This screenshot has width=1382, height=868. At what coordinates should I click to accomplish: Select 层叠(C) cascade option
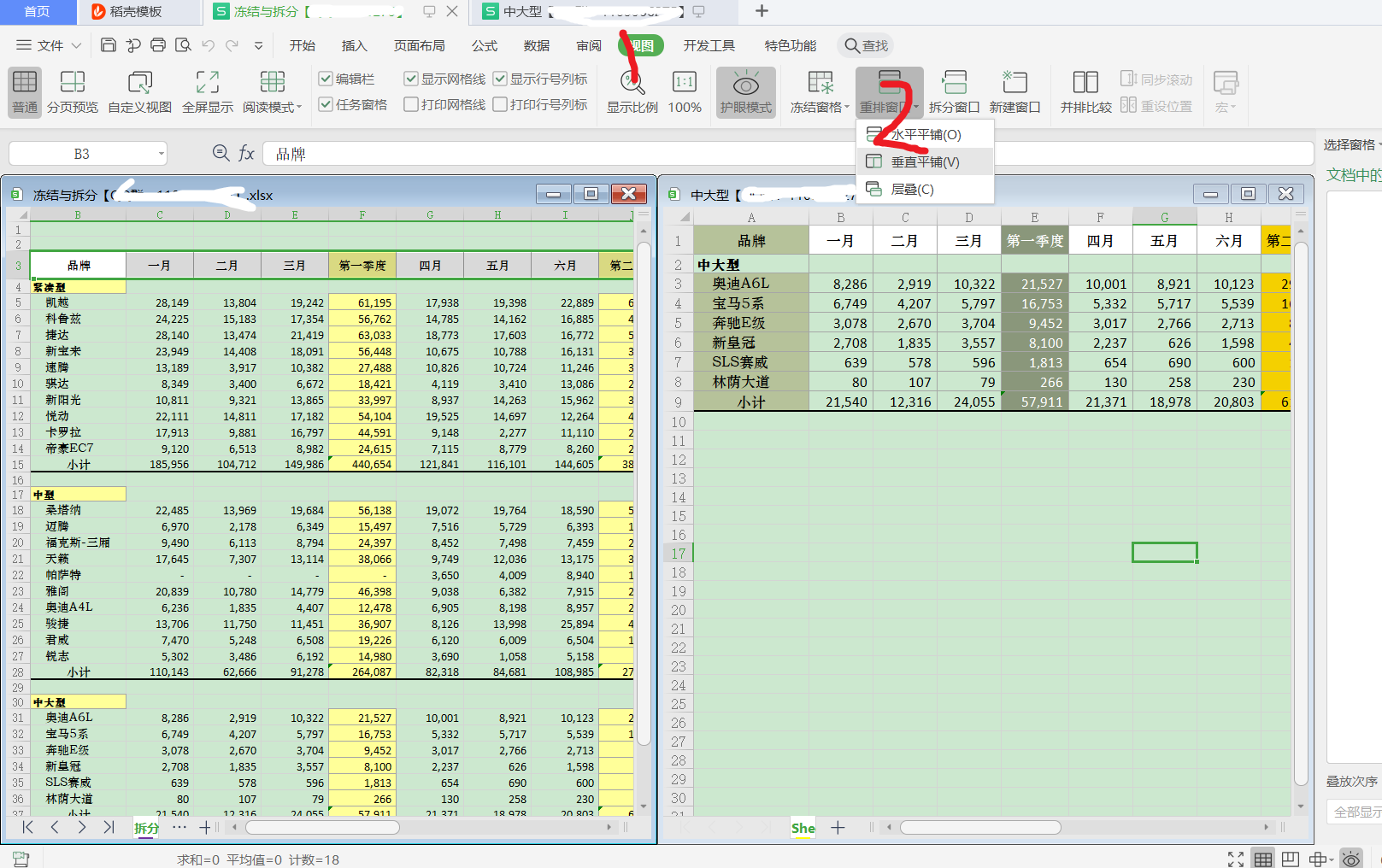(x=925, y=189)
